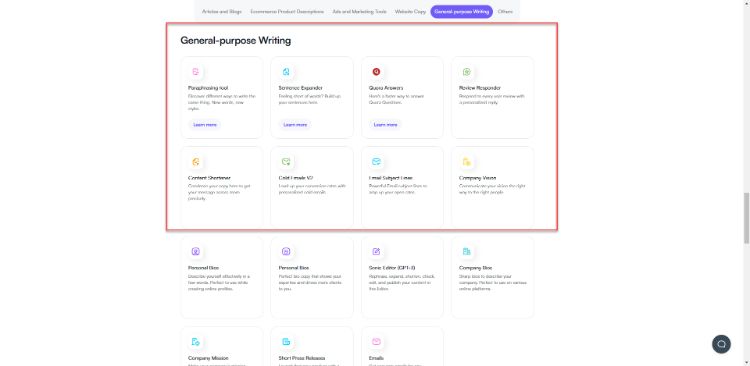Select the Website Copy tab
750x366 pixels.
(x=410, y=11)
